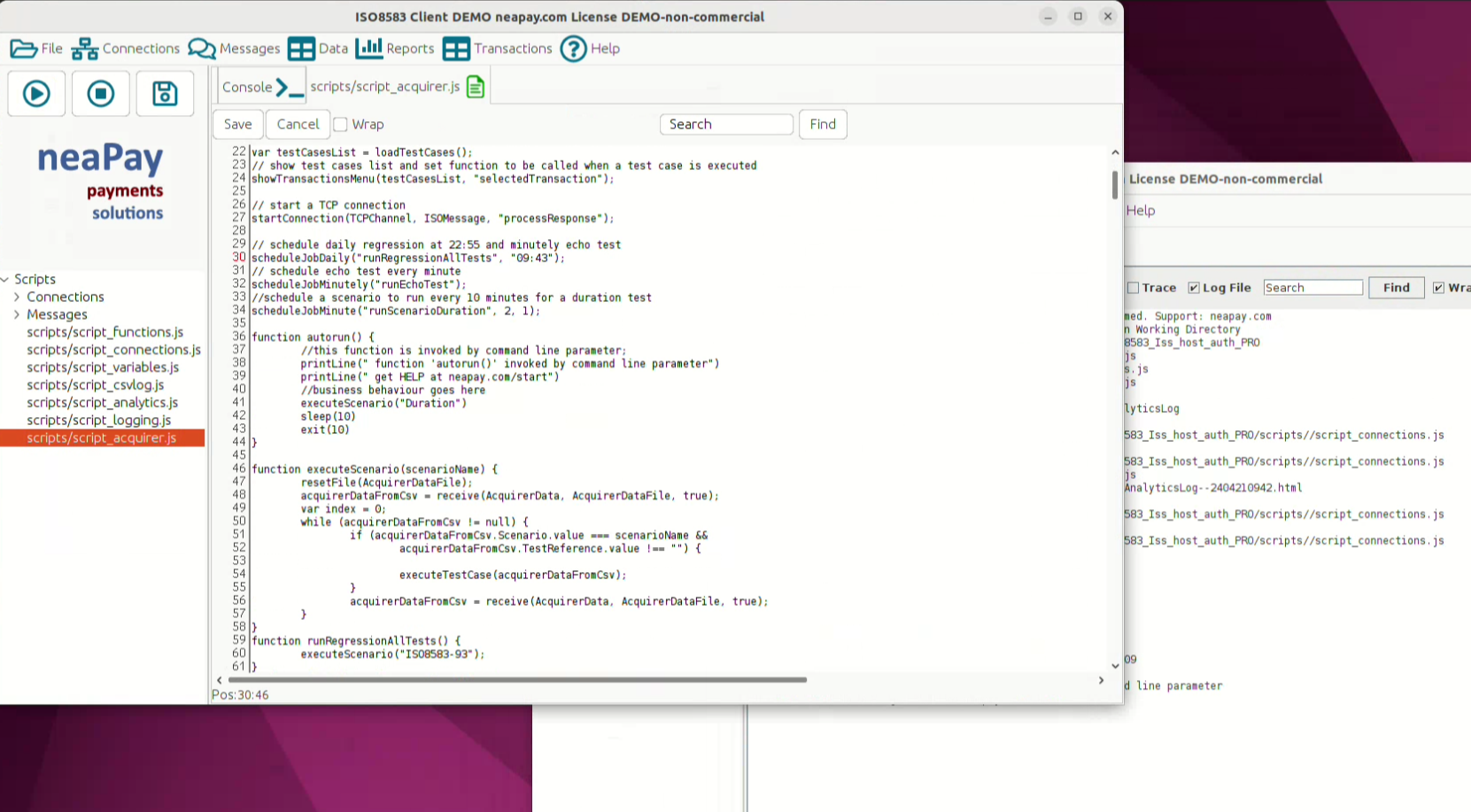
Task: Click the File menu label
Action: [52, 49]
